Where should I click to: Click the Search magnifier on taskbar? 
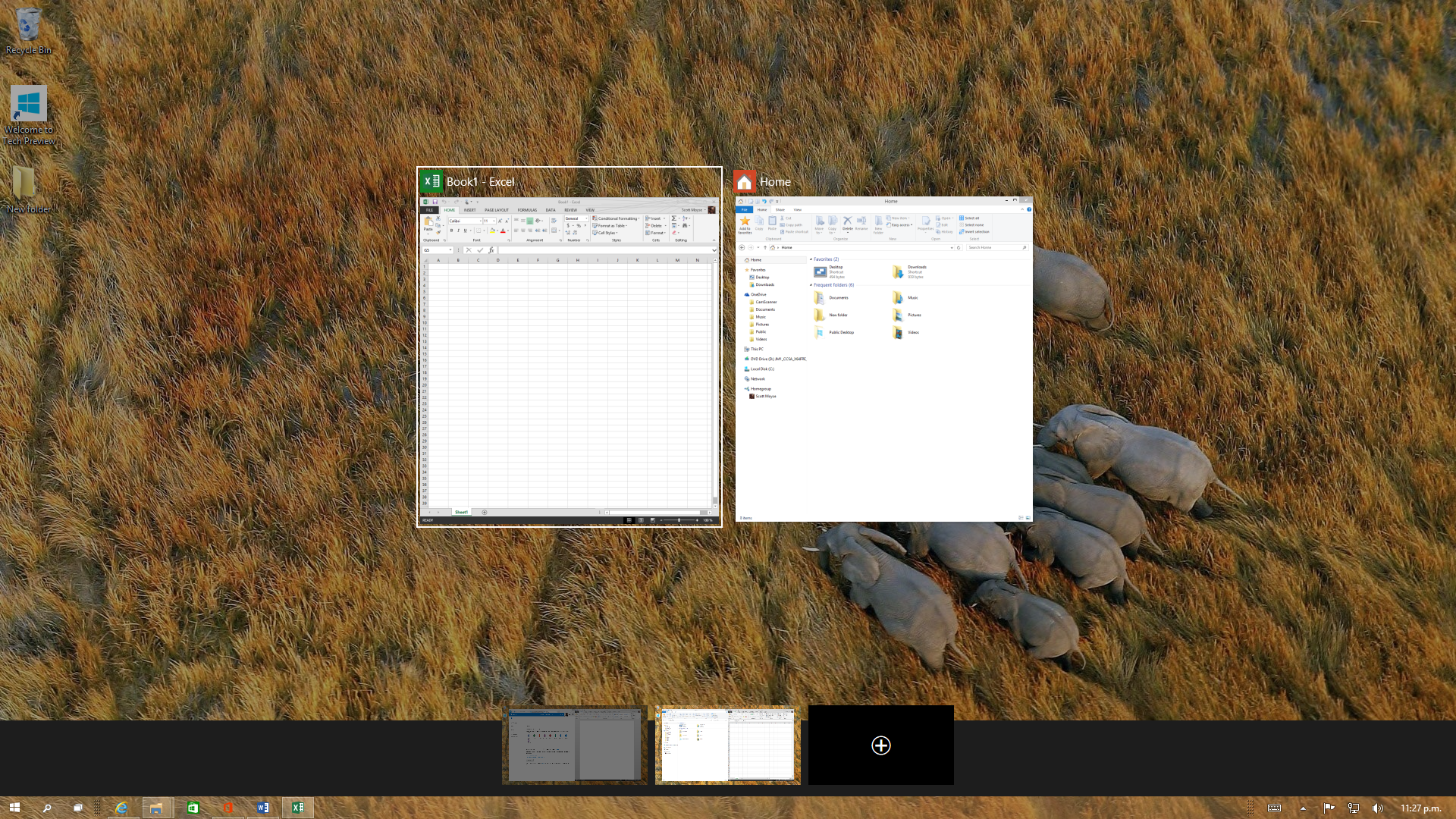[x=46, y=808]
